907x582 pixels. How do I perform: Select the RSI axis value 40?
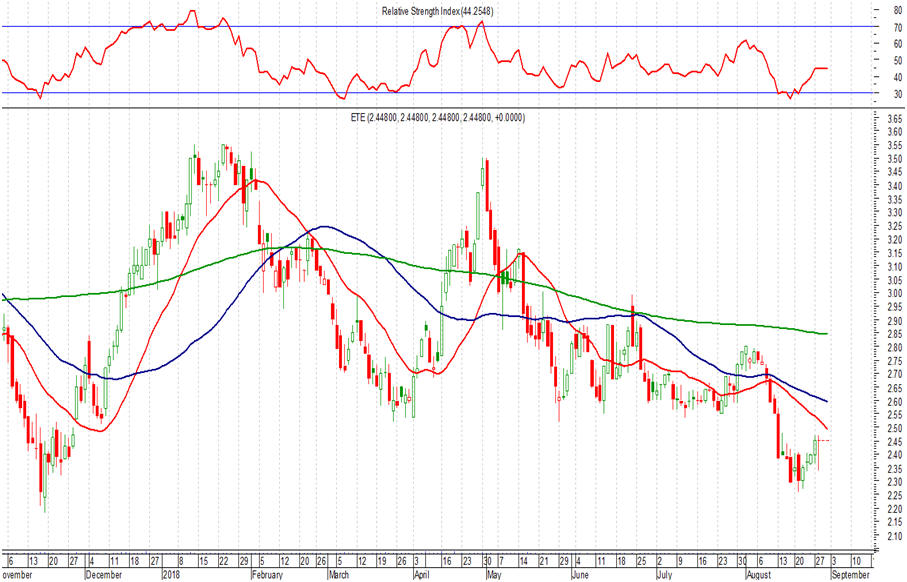coord(897,77)
